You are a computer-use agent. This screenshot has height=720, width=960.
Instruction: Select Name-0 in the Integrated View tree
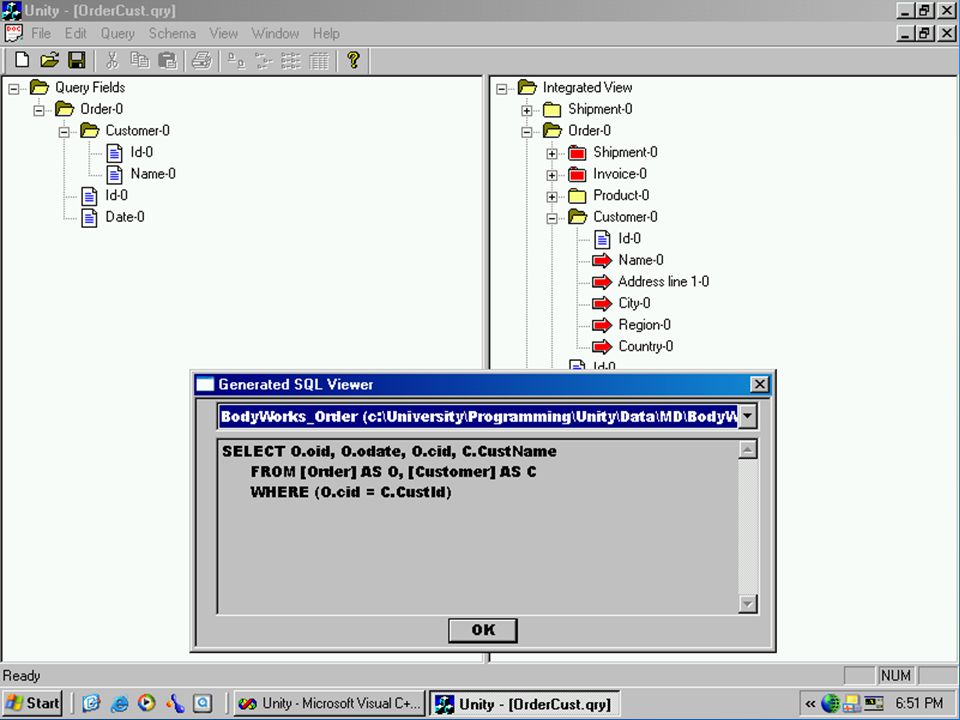tap(640, 260)
